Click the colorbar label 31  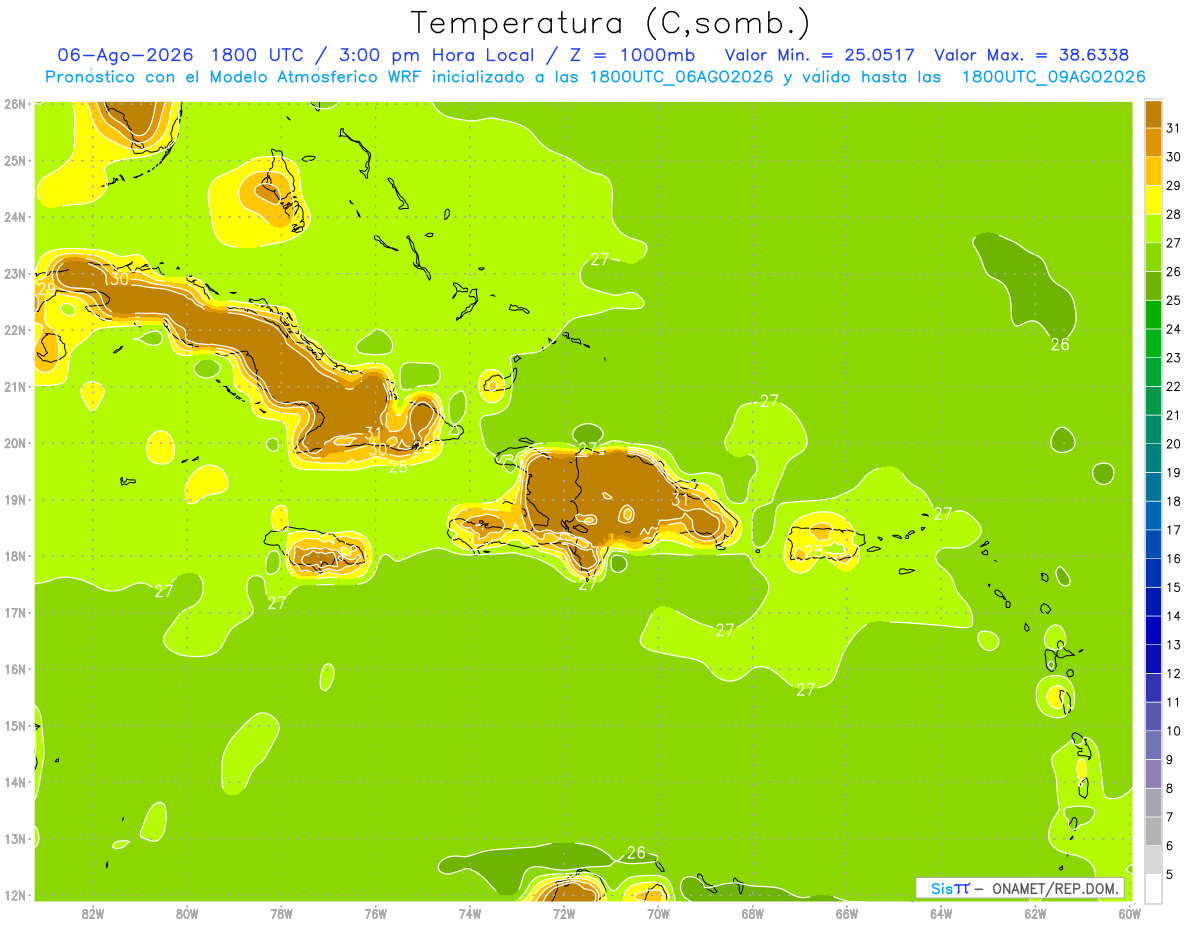pyautogui.click(x=1174, y=128)
